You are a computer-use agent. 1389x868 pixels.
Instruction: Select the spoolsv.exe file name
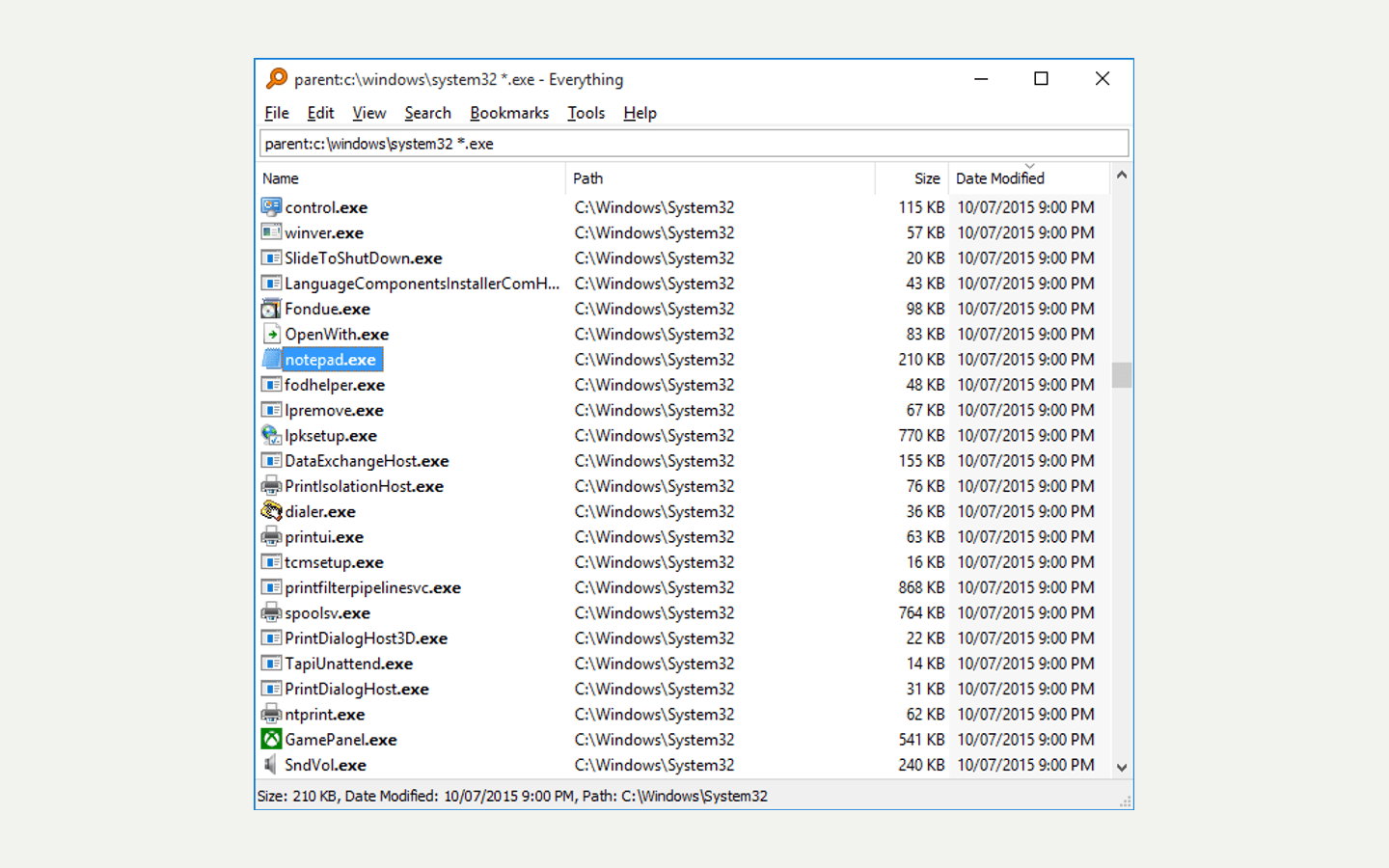(327, 613)
